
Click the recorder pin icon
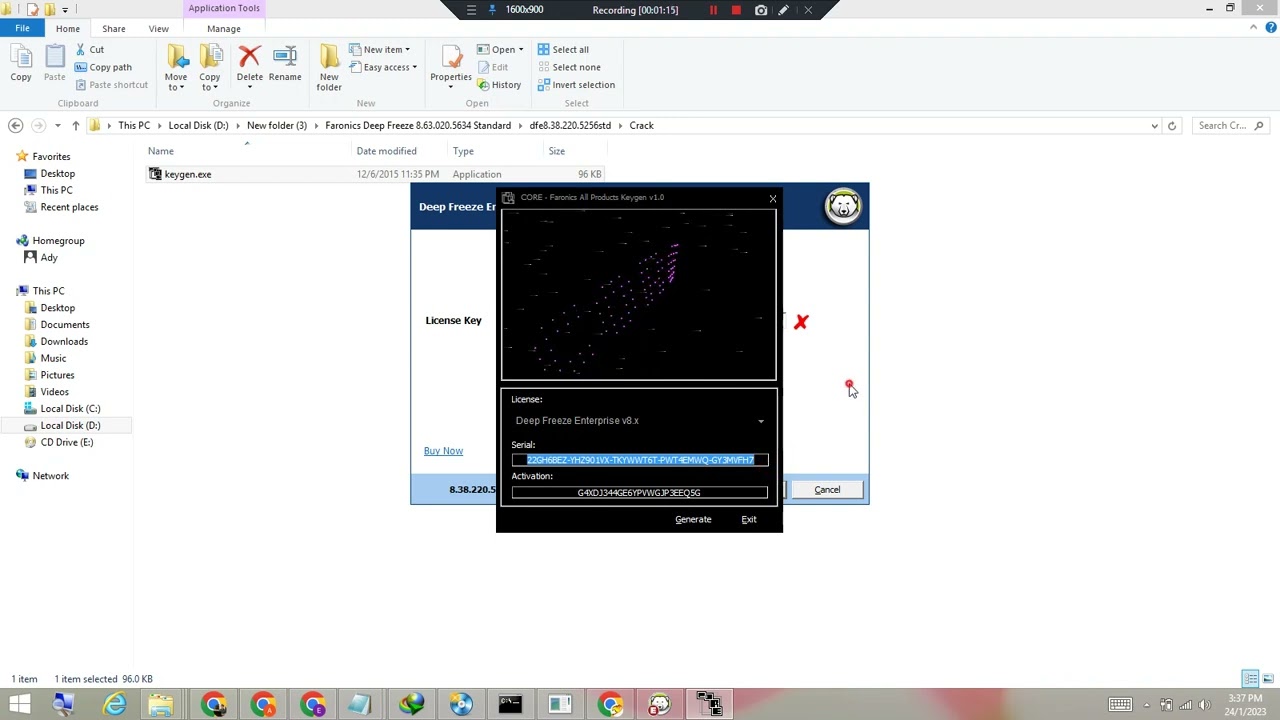pyautogui.click(x=491, y=10)
